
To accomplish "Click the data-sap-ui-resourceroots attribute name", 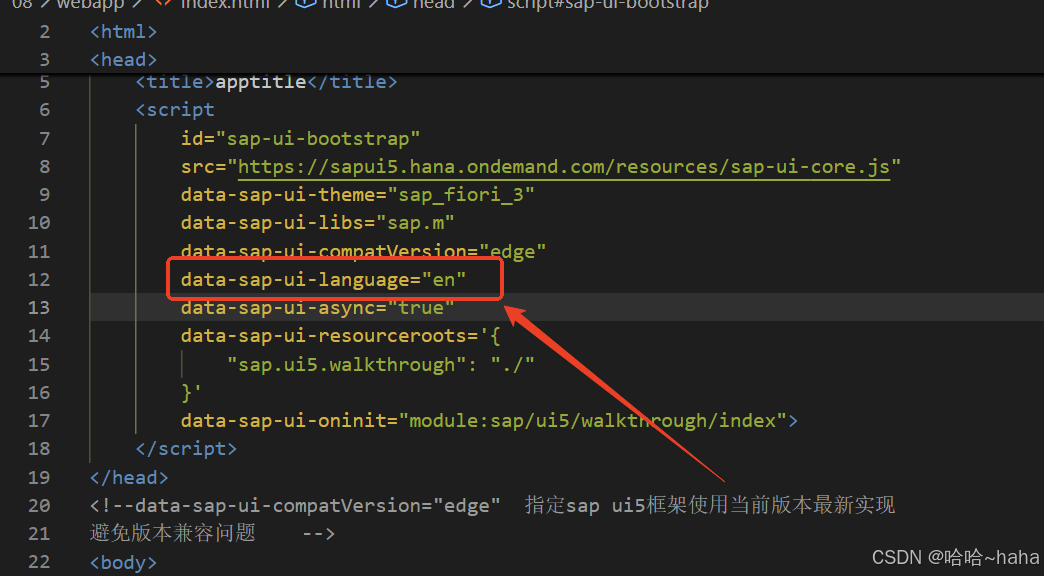I will click(x=324, y=336).
